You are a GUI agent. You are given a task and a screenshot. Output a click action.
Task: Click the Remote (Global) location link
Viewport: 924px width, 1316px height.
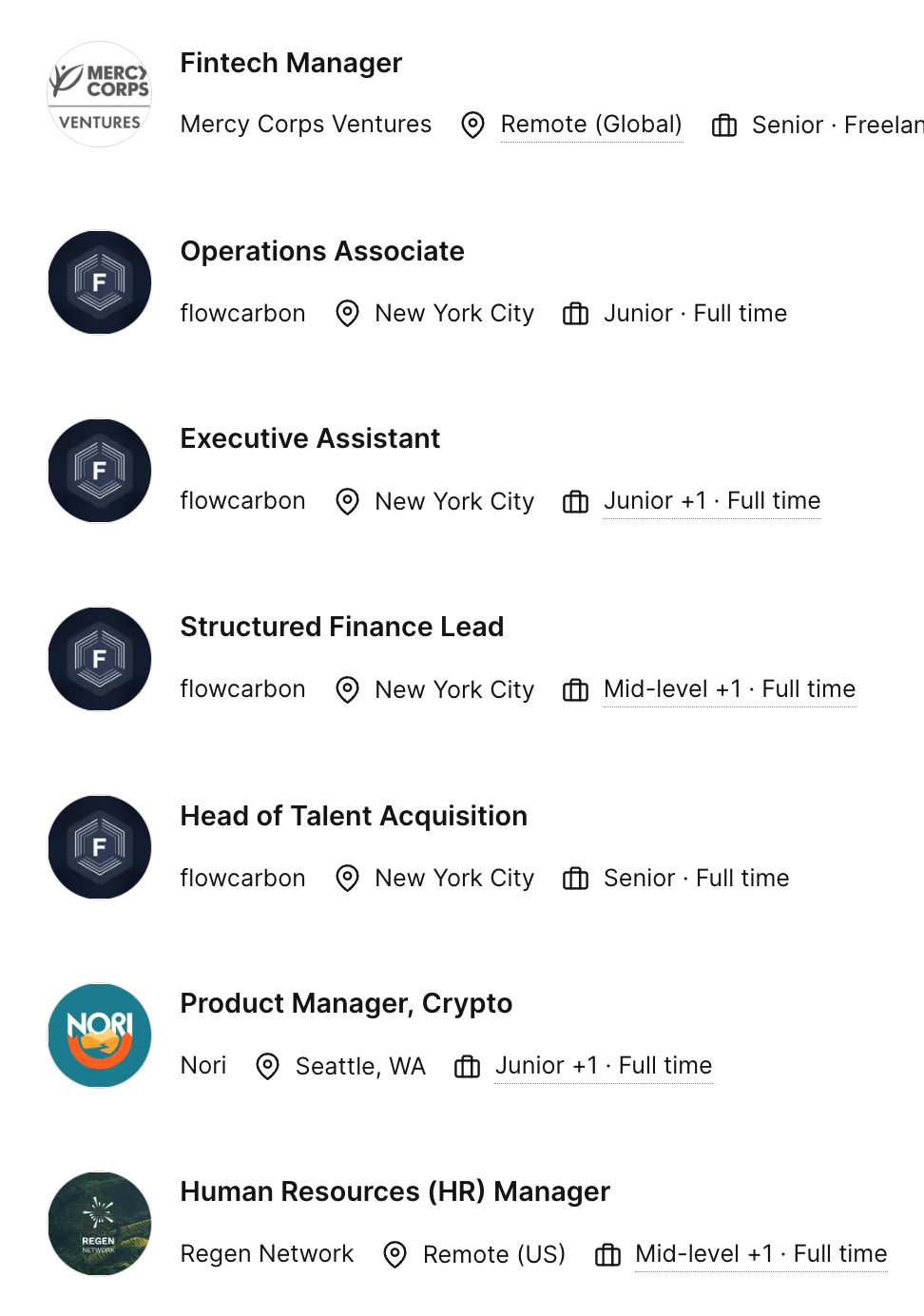click(x=591, y=125)
